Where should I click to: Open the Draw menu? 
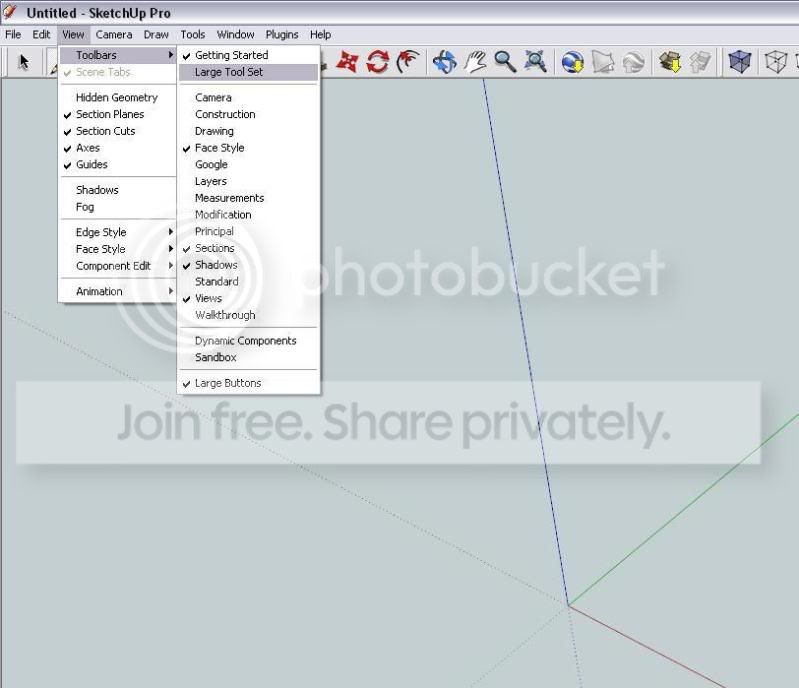(155, 35)
